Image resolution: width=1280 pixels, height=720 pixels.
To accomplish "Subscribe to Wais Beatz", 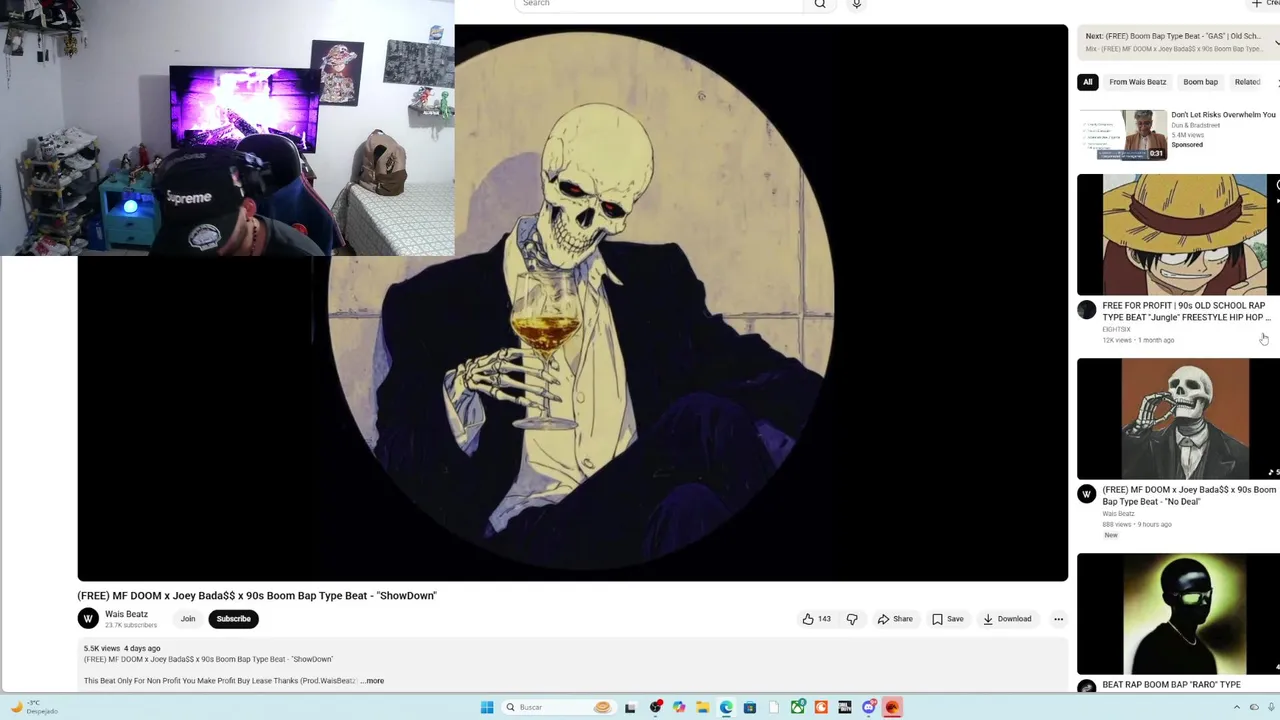I will [x=233, y=619].
